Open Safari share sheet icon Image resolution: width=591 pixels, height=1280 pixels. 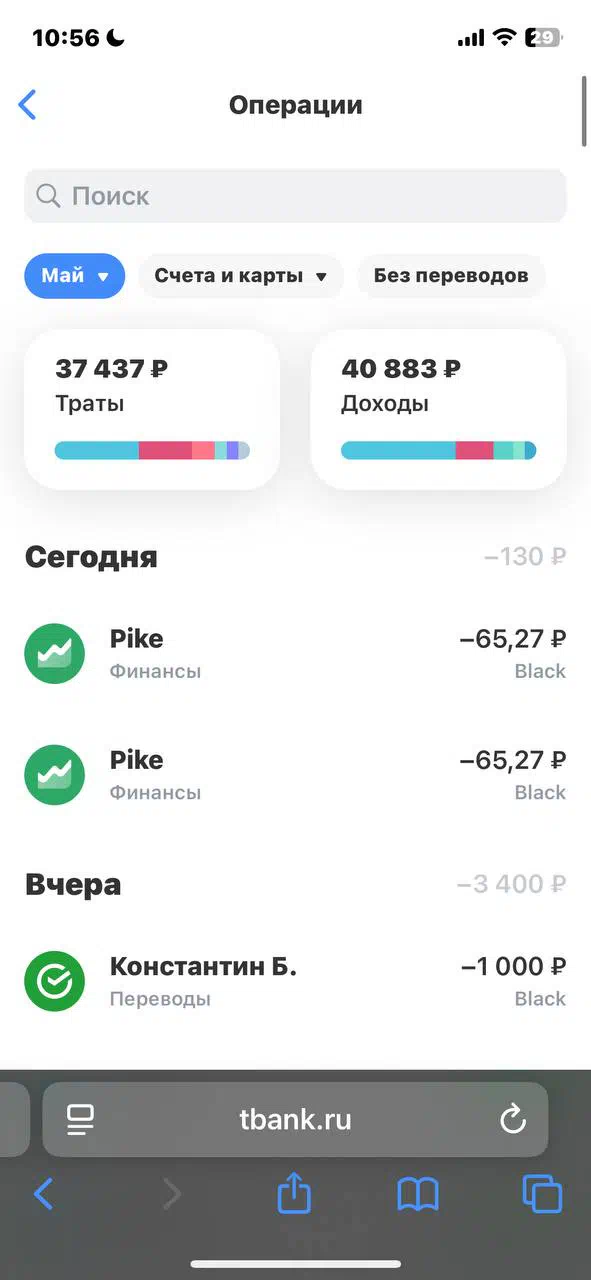(x=294, y=1193)
